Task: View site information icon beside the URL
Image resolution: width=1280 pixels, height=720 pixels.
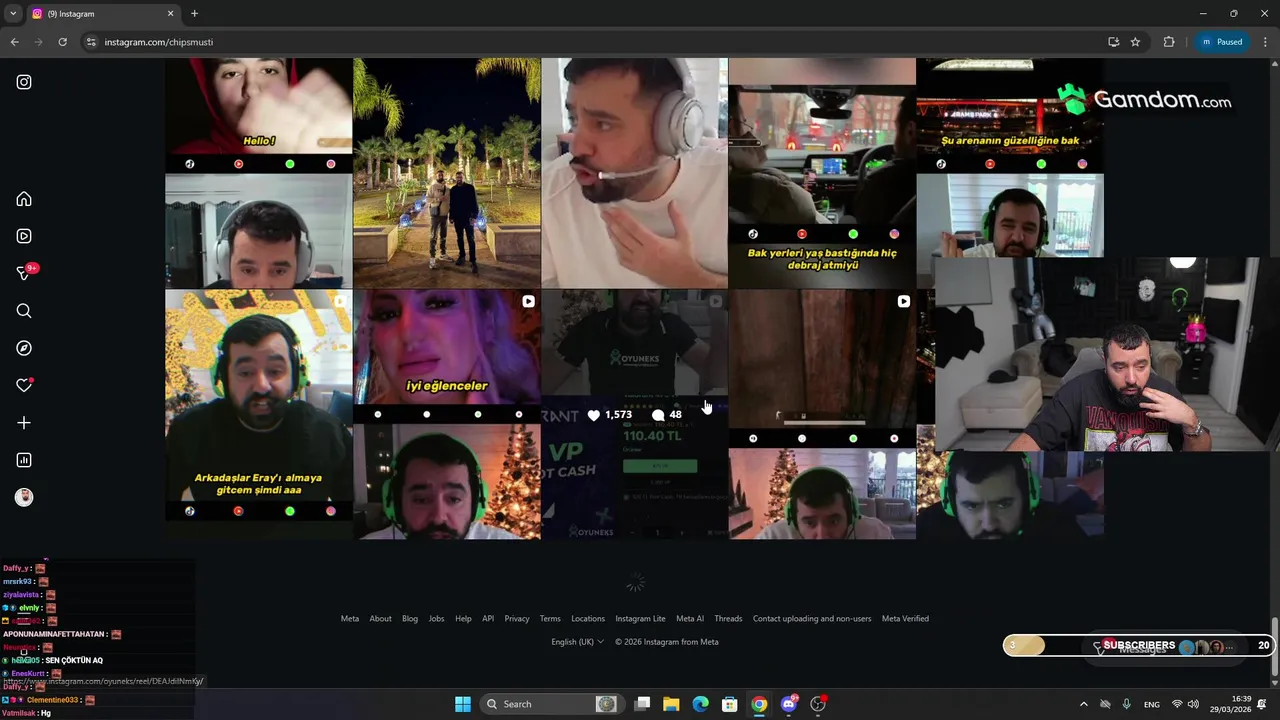Action: (x=91, y=42)
